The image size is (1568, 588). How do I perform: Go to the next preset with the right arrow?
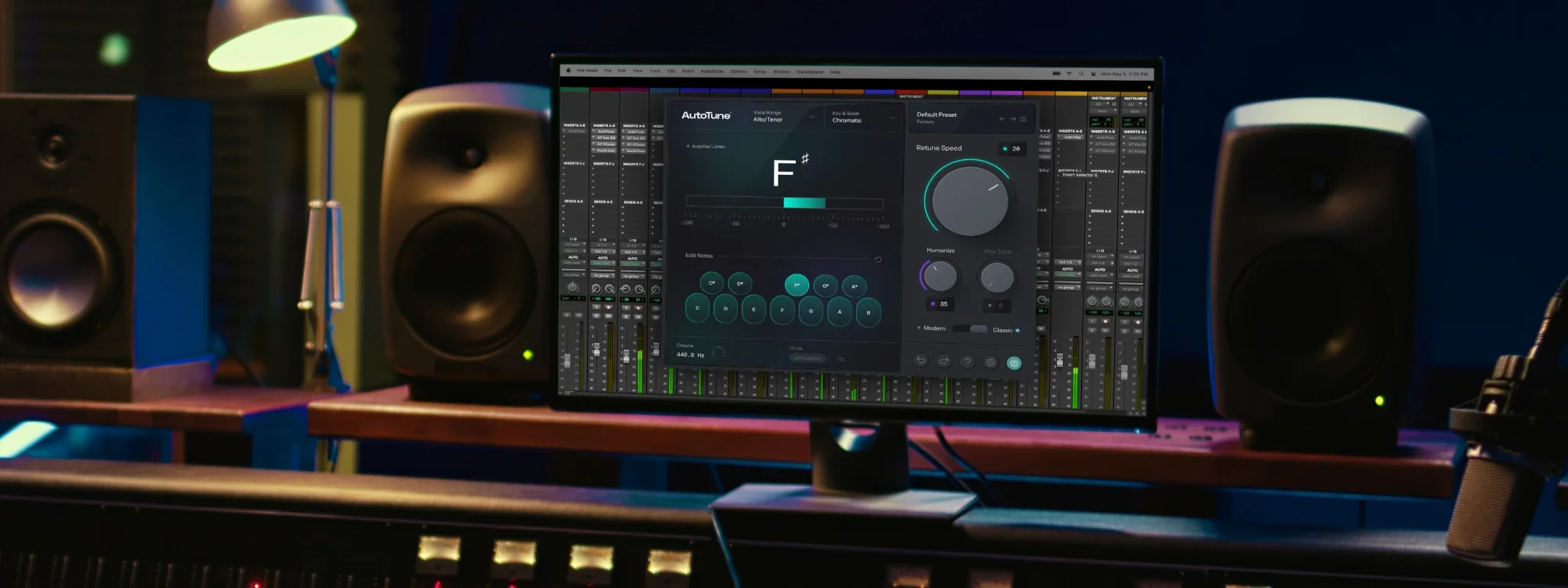click(x=1012, y=119)
